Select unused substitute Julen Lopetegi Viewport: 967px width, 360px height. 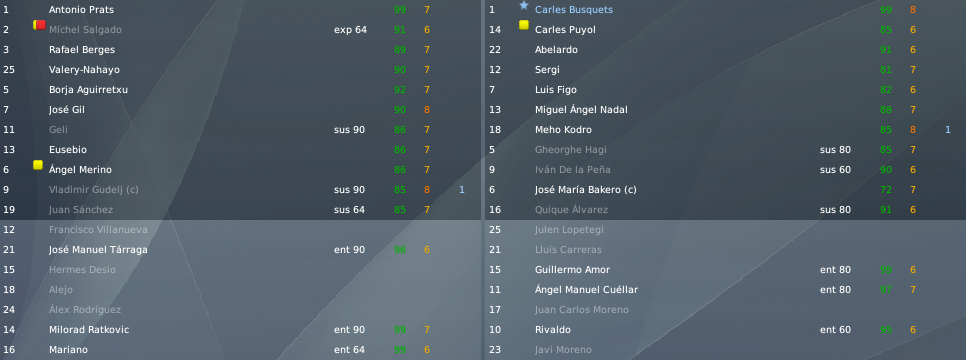pyautogui.click(x=569, y=230)
